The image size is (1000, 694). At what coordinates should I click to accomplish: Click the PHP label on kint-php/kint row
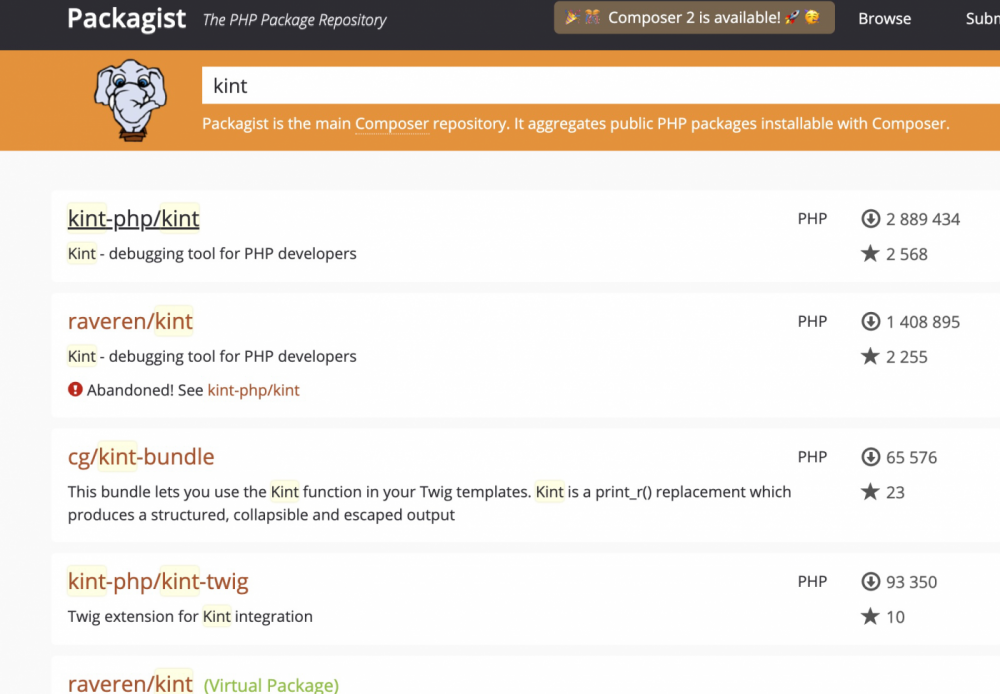tap(812, 219)
